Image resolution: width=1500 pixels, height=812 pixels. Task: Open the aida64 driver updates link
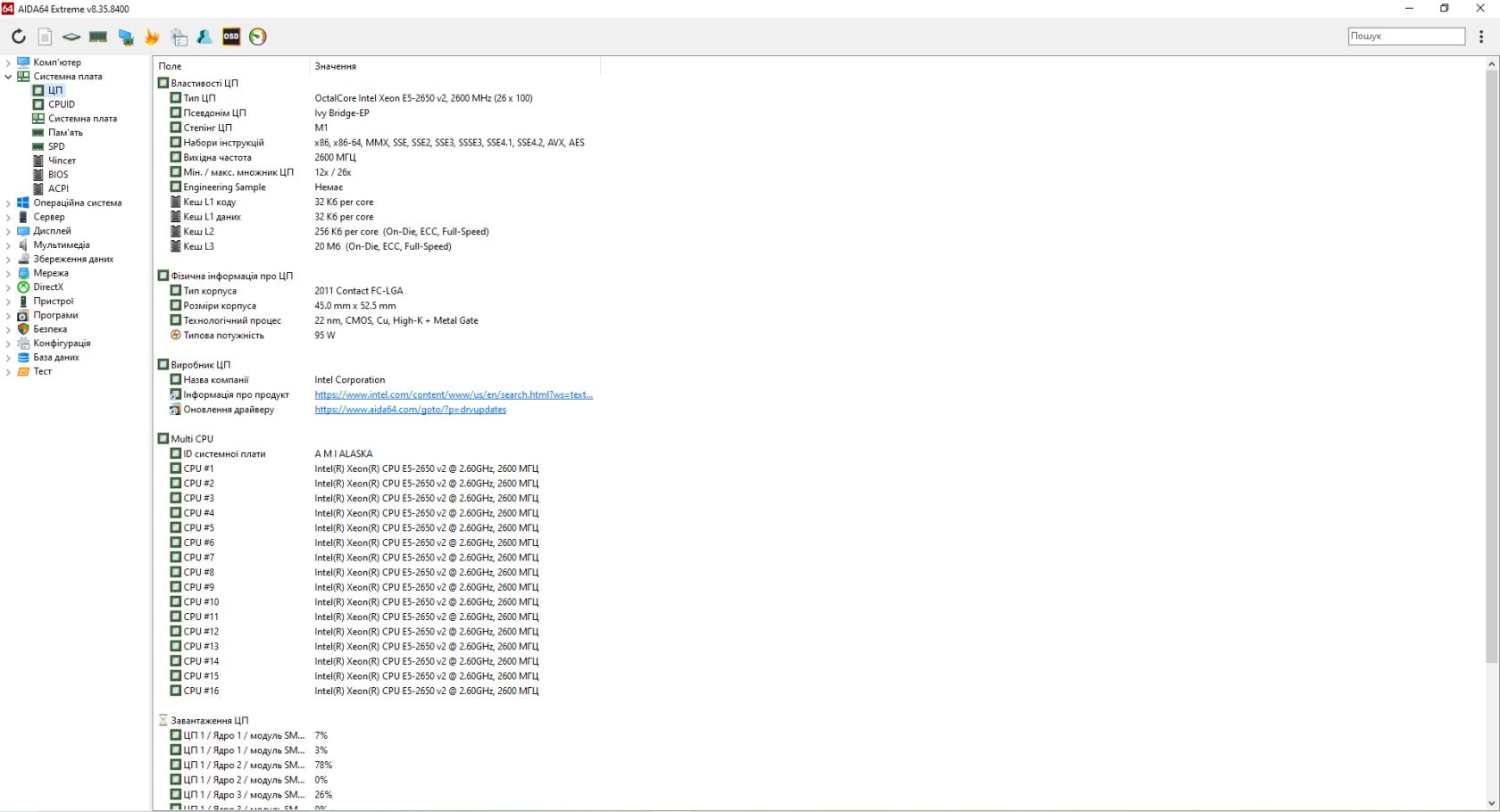pos(410,410)
